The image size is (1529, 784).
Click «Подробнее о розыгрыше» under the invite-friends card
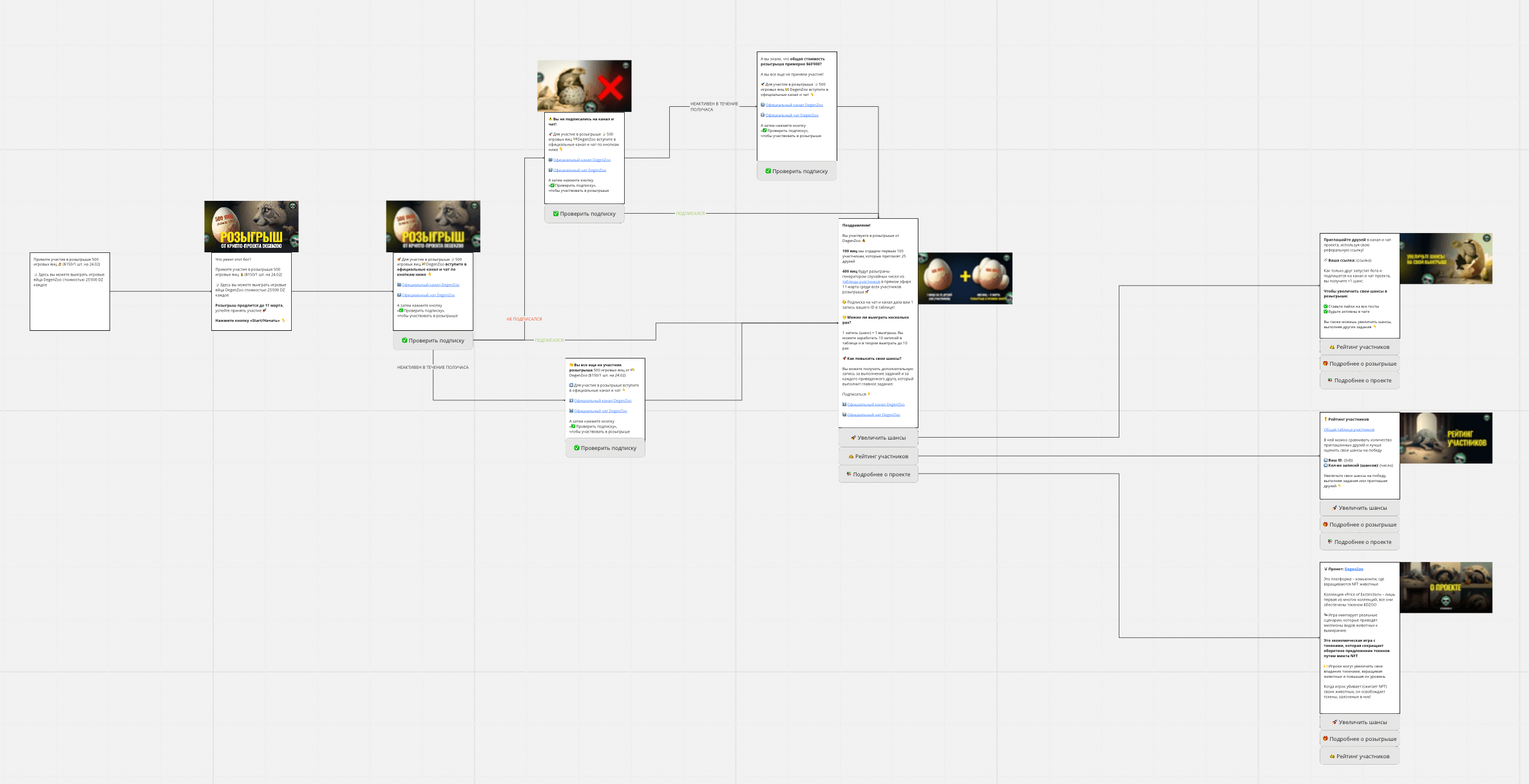(x=1360, y=364)
